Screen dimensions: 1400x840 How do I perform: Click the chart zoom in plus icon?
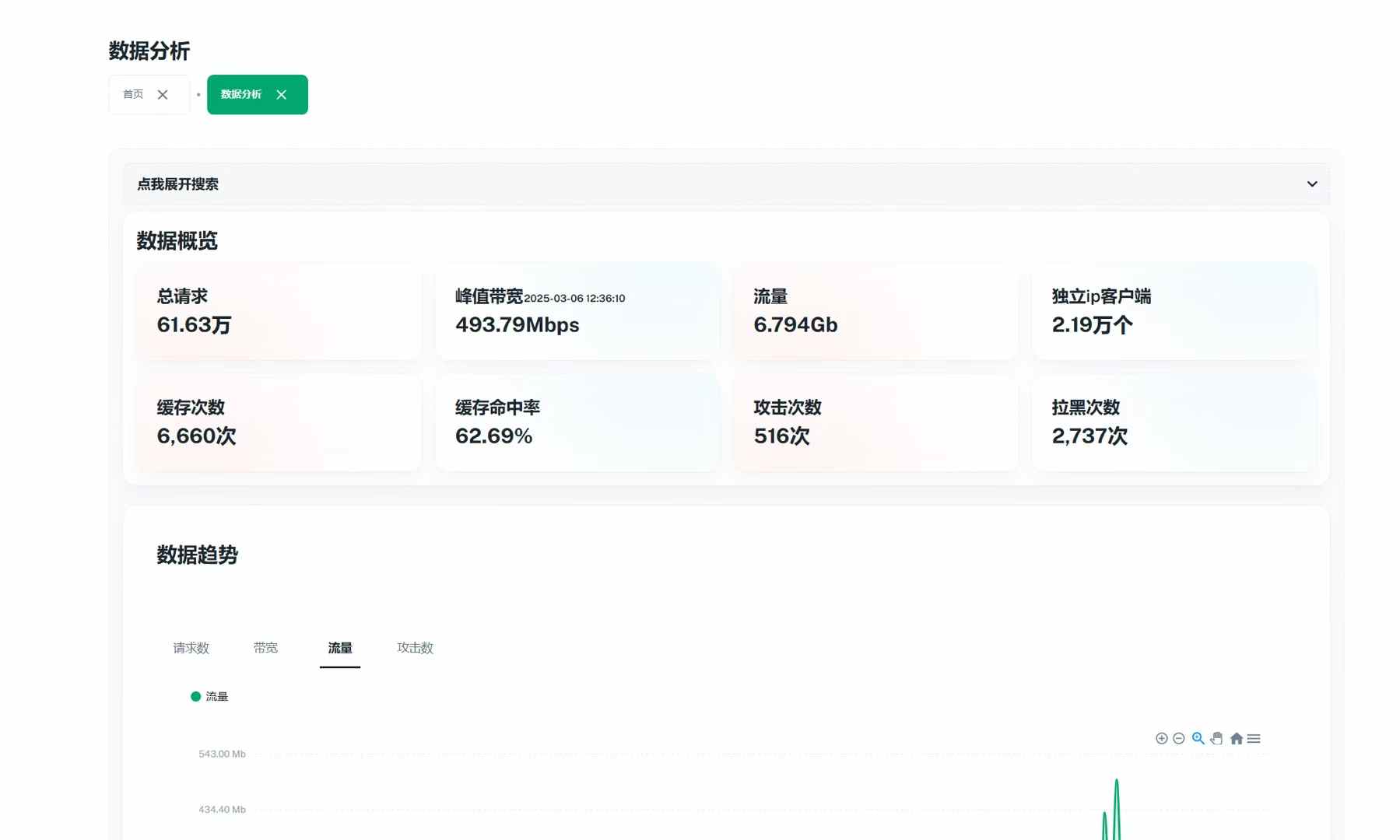pos(1161,738)
